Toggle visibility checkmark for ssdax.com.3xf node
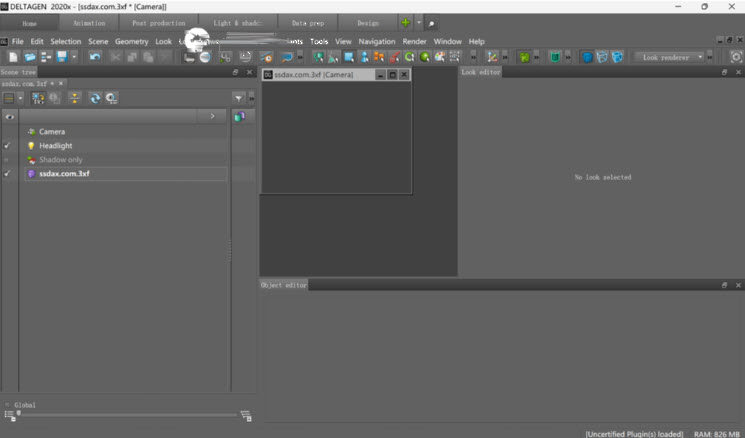The image size is (745, 438). [x=8, y=174]
